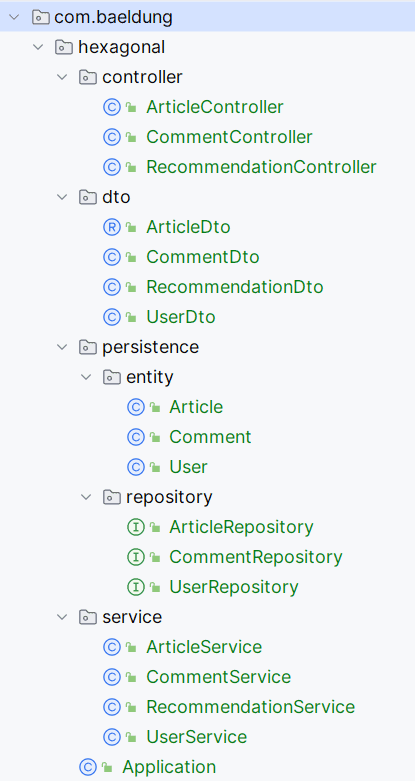Collapse the service package chevron

62,617
